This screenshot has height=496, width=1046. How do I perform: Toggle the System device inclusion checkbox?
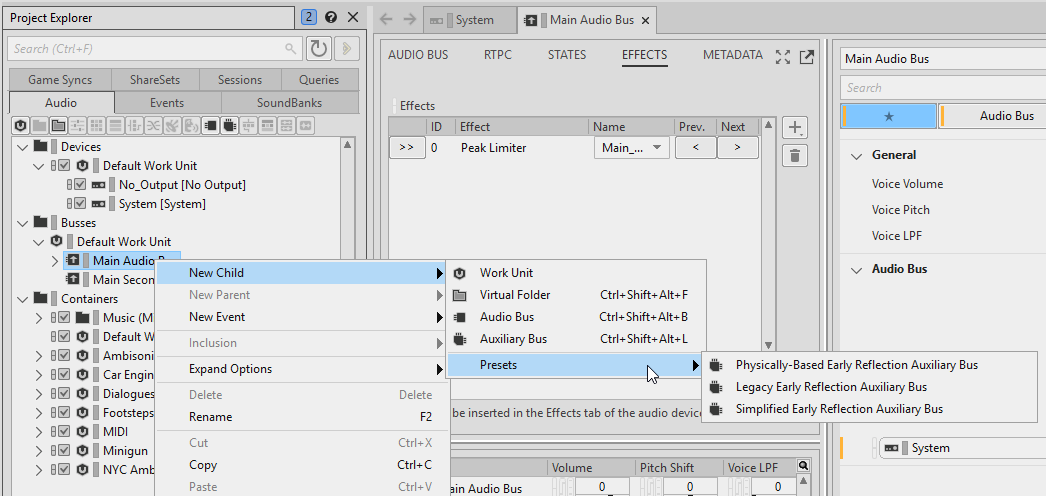80,204
